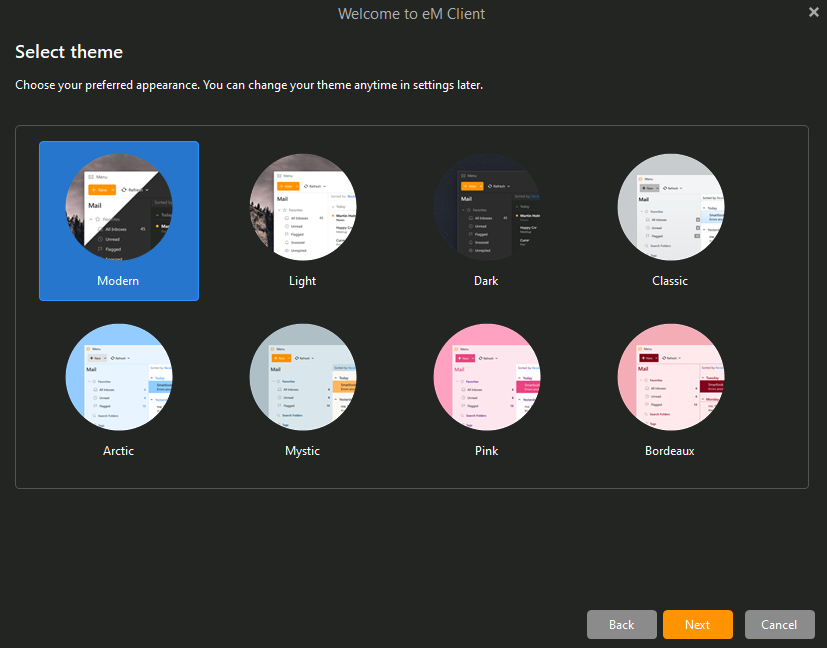Click the Dark theme label text

[x=486, y=281]
